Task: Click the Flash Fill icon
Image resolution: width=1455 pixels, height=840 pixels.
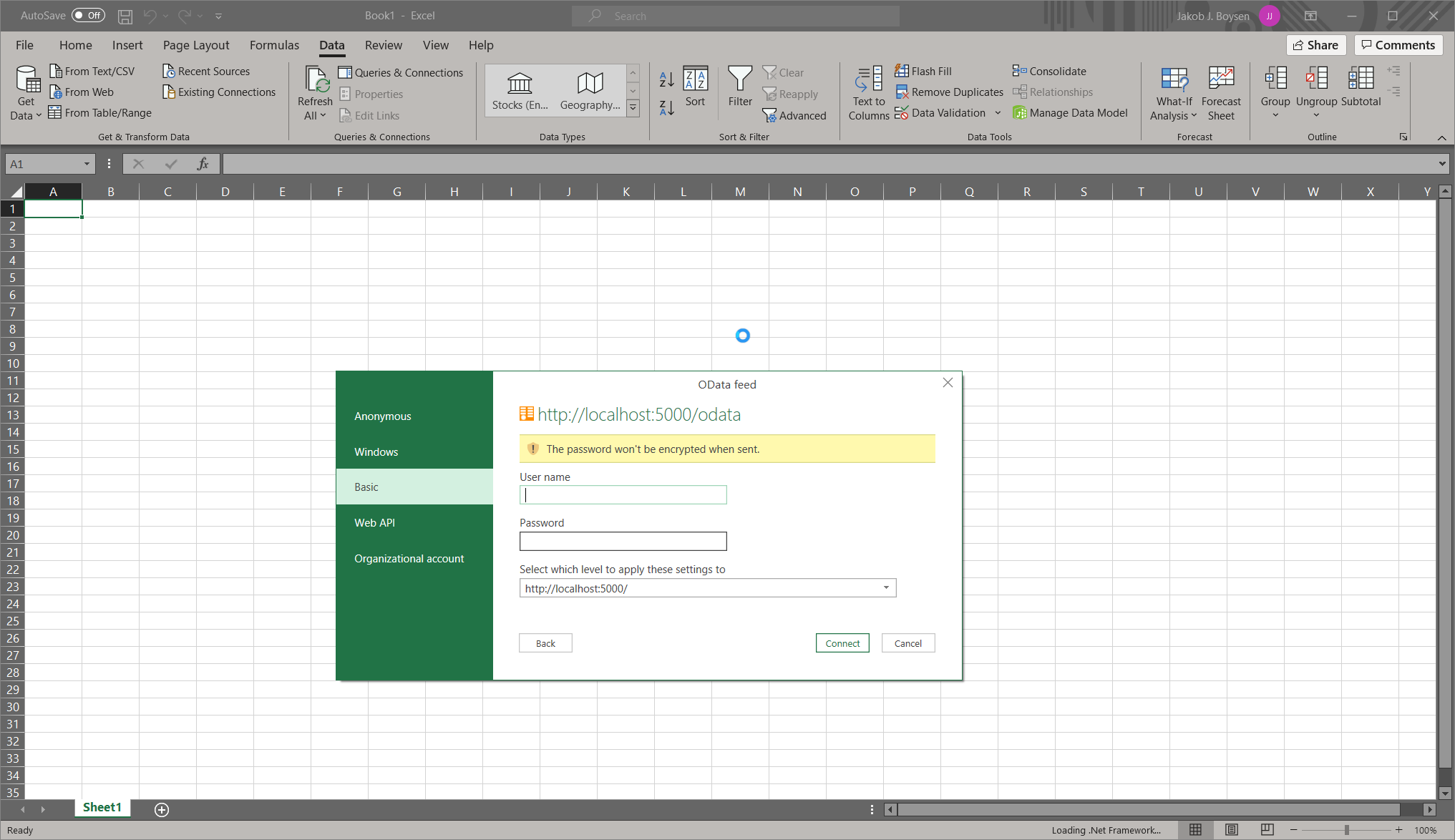Action: click(902, 71)
